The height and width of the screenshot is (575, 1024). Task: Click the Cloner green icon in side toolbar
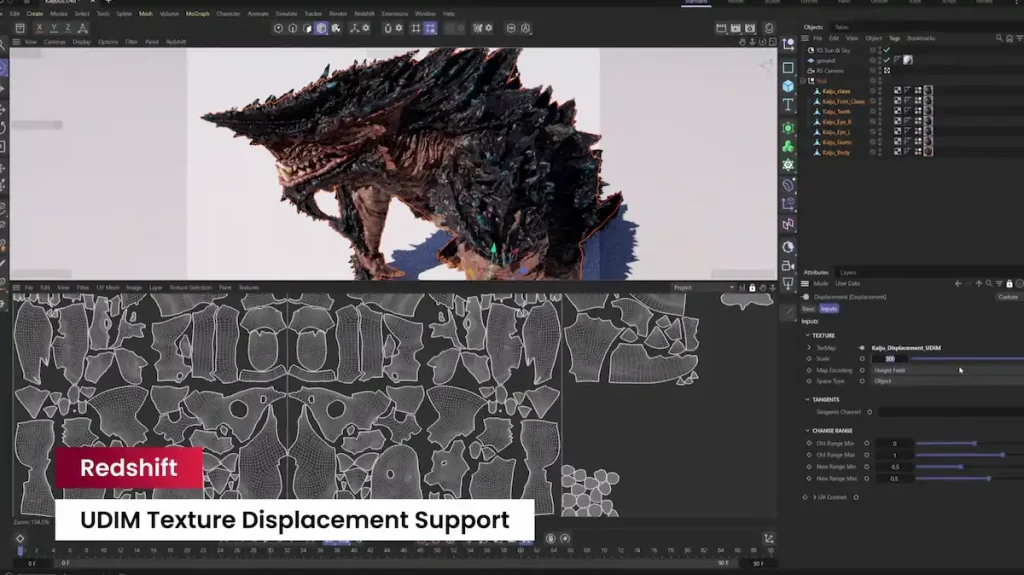[x=788, y=146]
